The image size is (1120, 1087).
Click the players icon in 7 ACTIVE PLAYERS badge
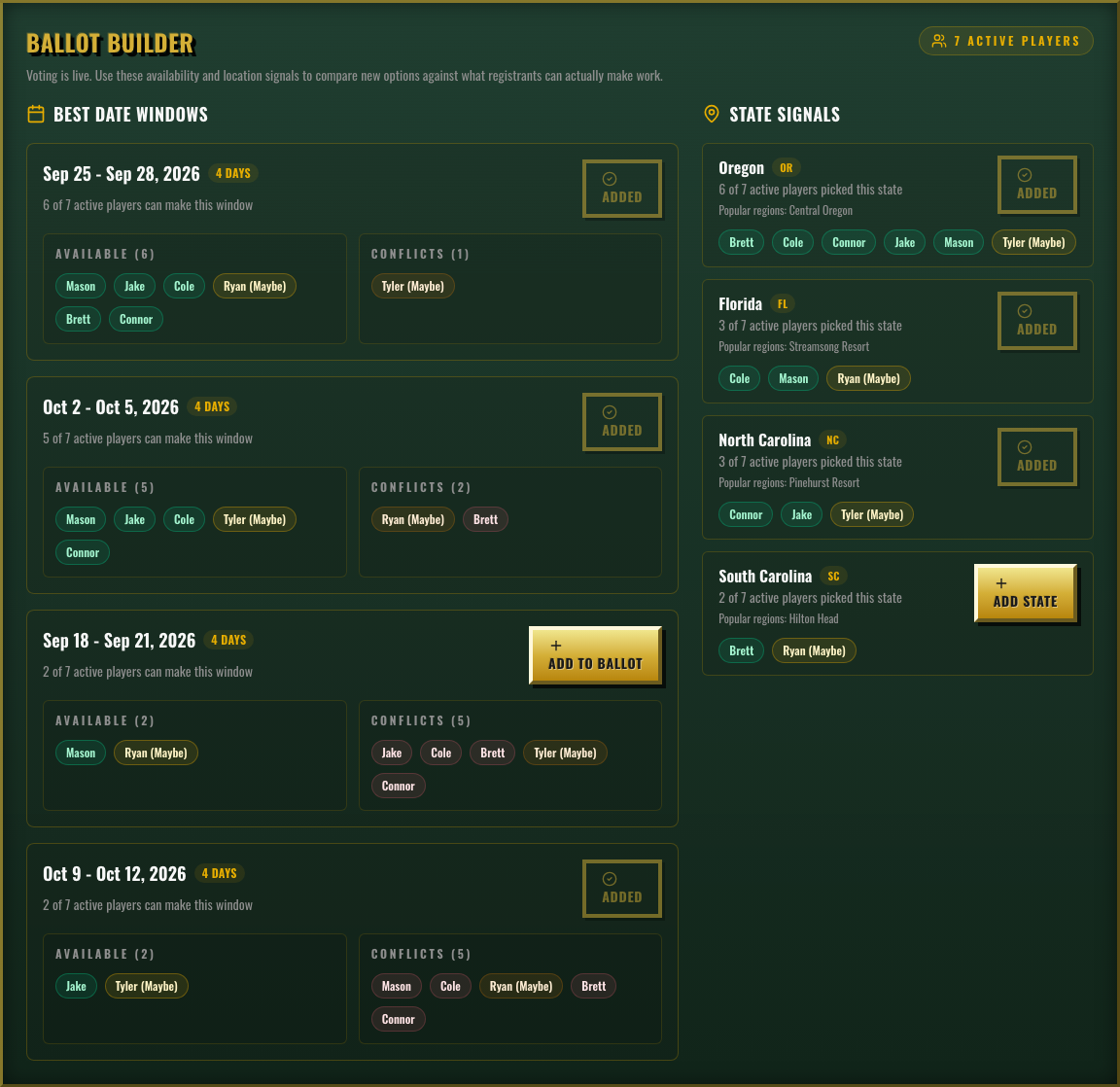click(938, 41)
